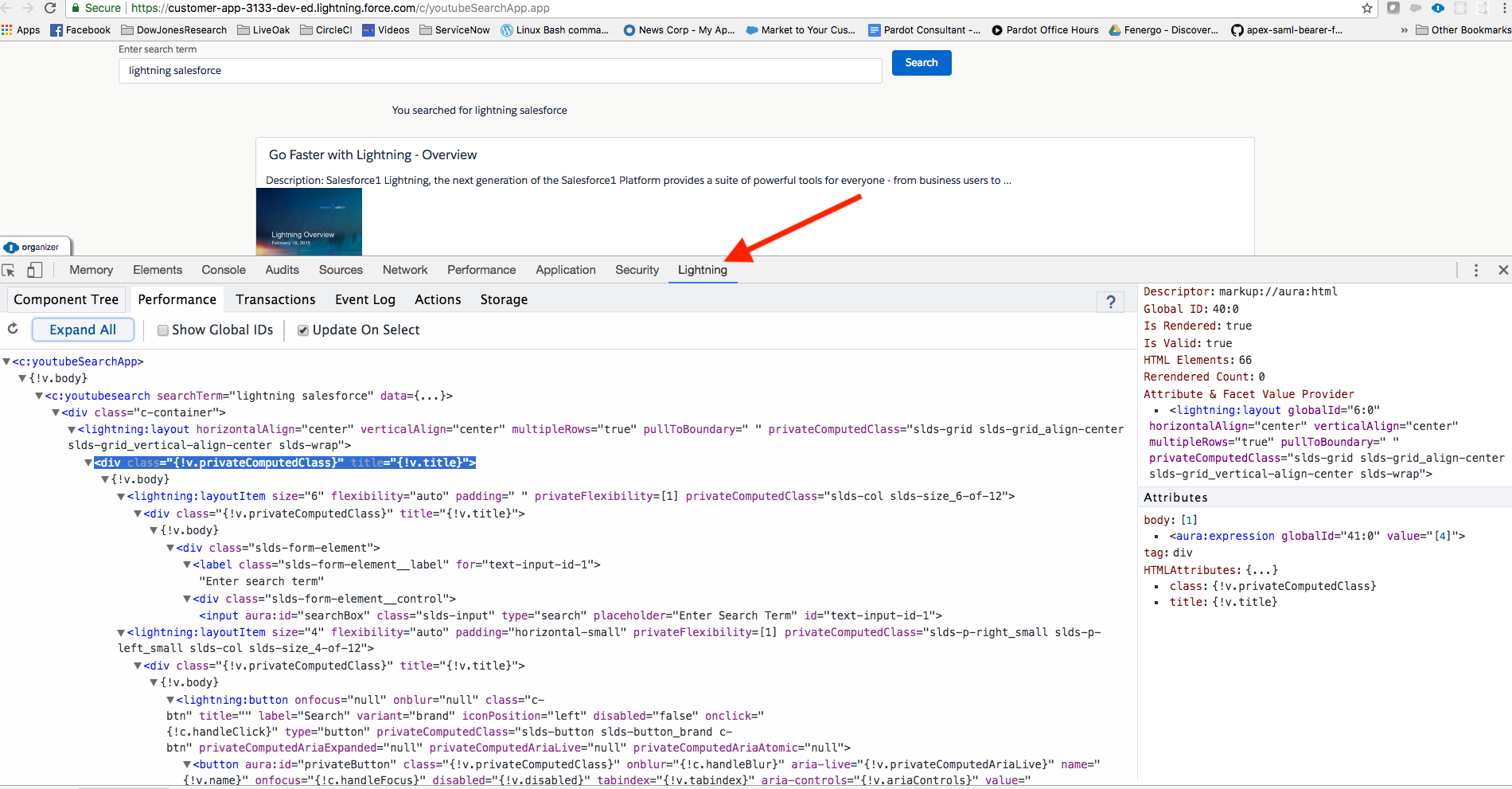
Task: Collapse the c:youtubesearch searchTerm node
Action: (x=39, y=396)
